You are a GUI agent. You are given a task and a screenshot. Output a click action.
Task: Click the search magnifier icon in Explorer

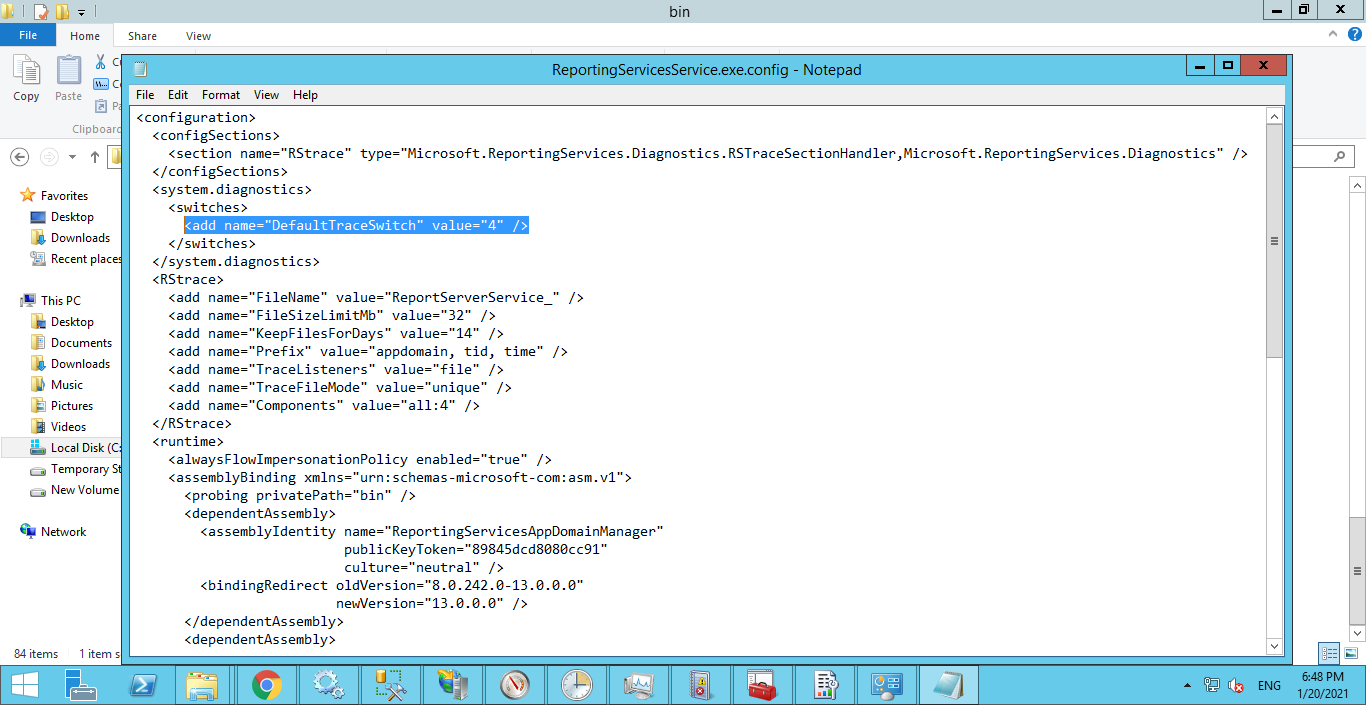point(1340,157)
